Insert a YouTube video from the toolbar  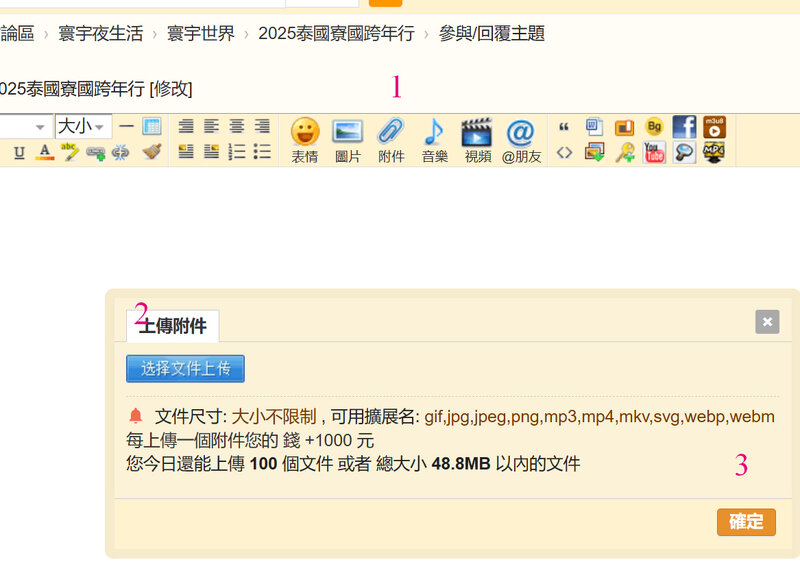tap(654, 153)
